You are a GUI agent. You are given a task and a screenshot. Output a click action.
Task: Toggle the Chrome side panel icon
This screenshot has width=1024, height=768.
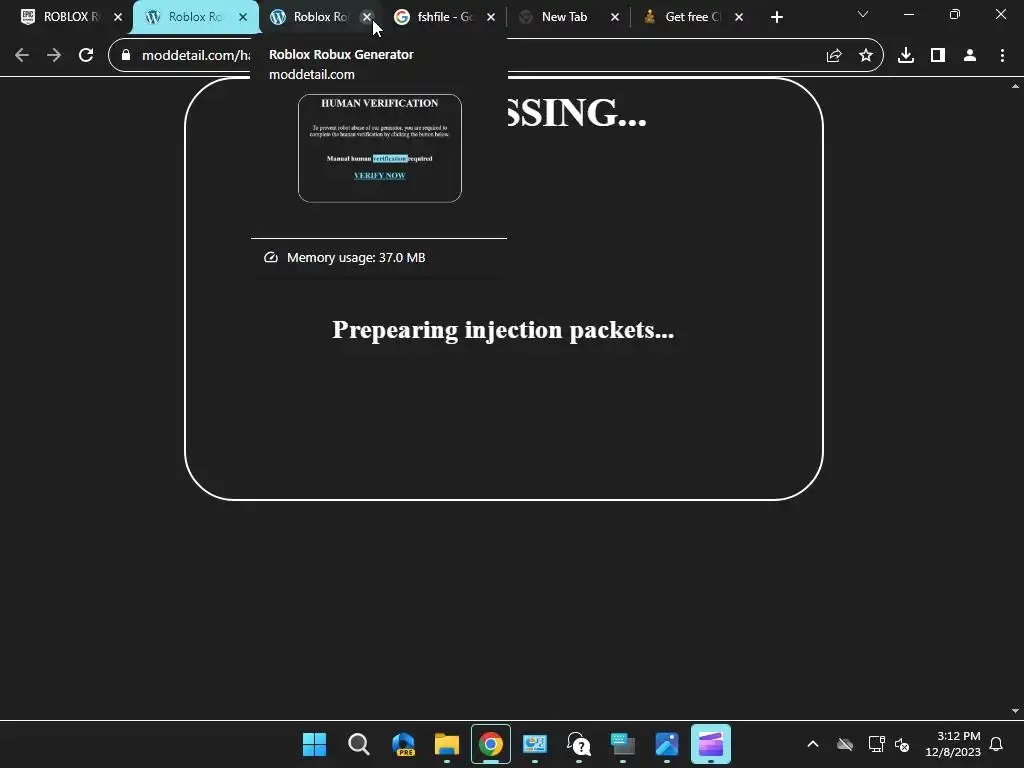point(938,56)
